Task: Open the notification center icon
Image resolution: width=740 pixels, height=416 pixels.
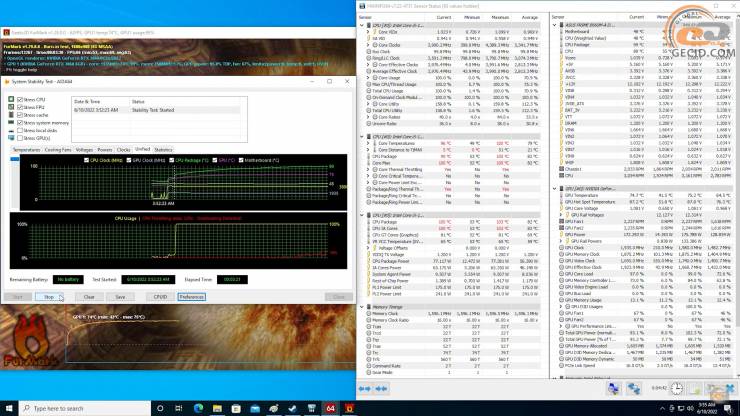Action: tap(728, 408)
